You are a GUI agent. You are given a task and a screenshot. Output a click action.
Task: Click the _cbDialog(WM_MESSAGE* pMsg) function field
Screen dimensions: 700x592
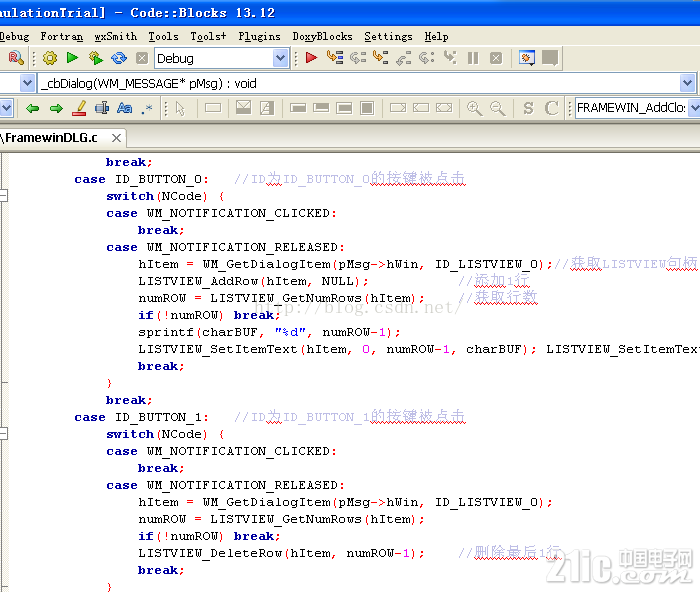click(x=359, y=83)
